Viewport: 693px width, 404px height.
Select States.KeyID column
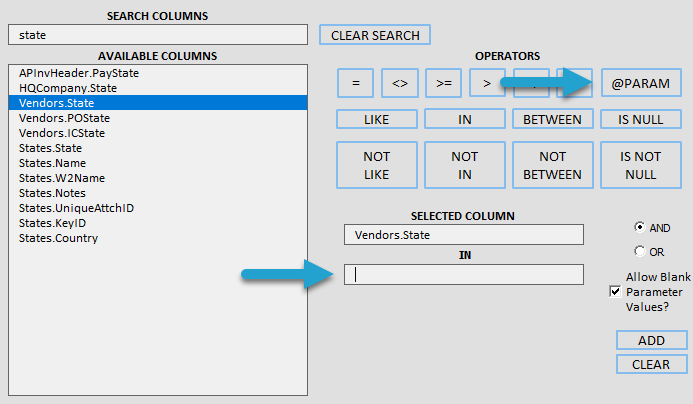coord(158,223)
